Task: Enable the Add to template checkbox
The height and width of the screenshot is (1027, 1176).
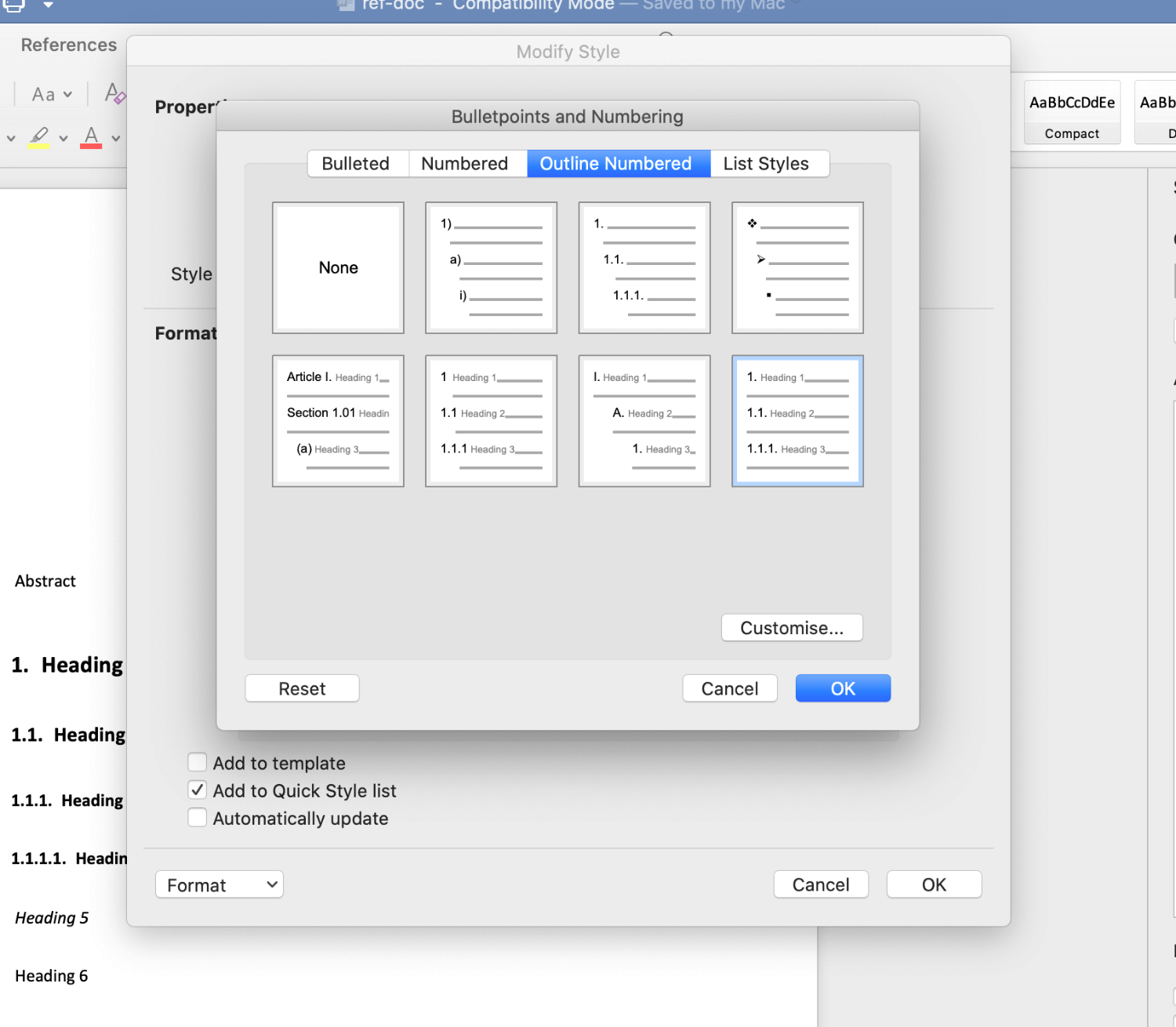Action: [x=198, y=762]
